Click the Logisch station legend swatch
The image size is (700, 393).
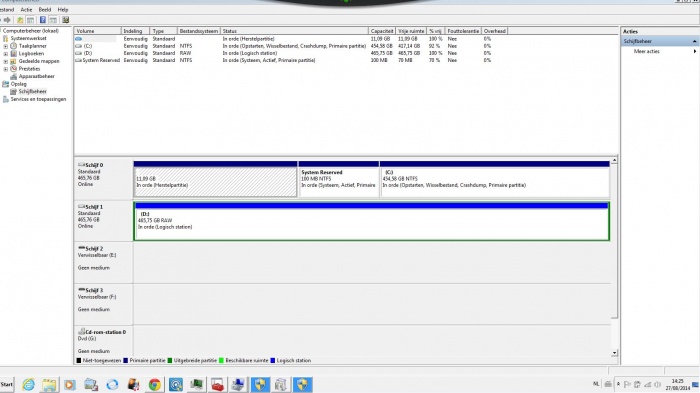coord(272,360)
